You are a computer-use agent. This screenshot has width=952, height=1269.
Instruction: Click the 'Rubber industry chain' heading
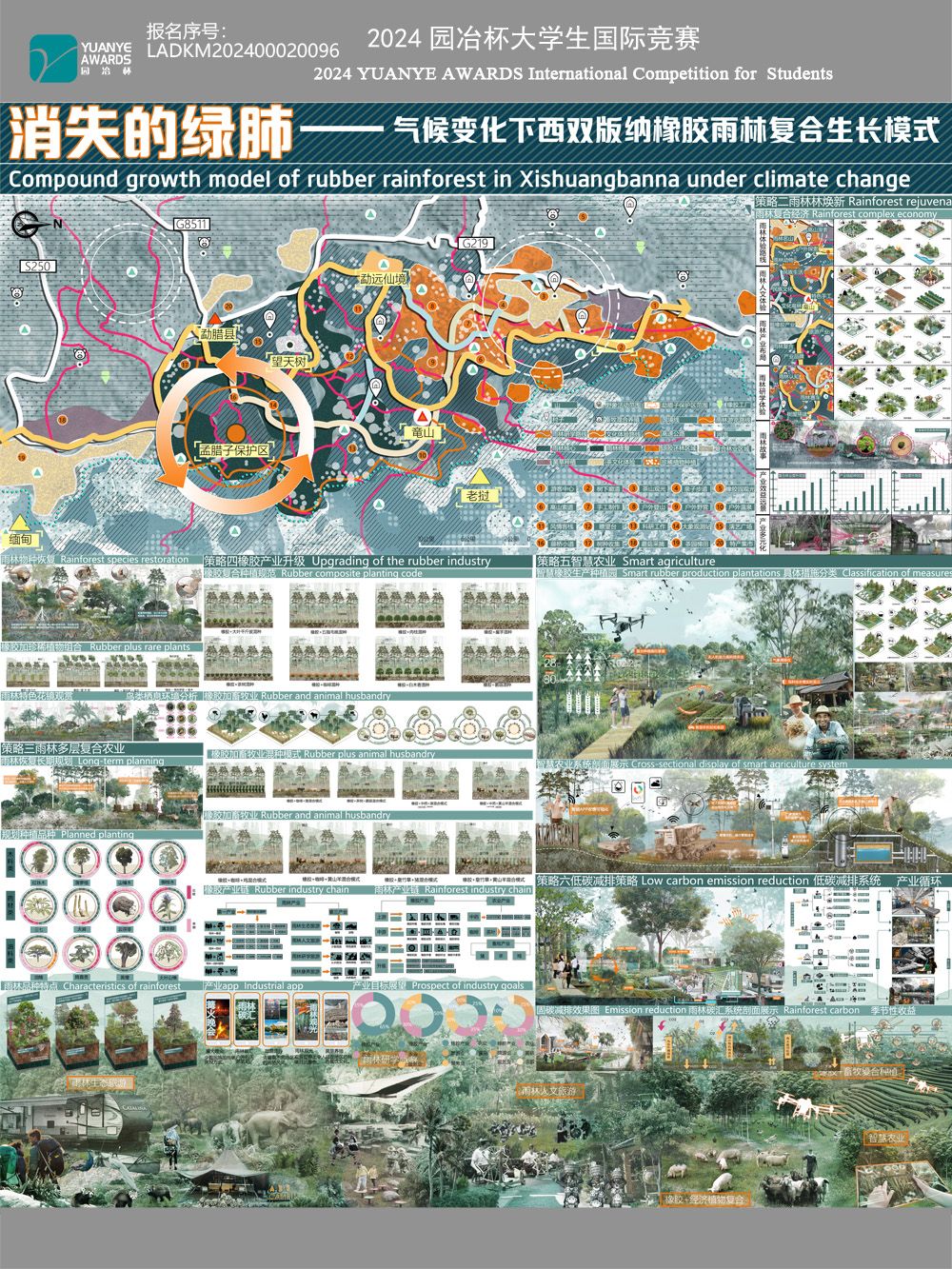(x=302, y=890)
